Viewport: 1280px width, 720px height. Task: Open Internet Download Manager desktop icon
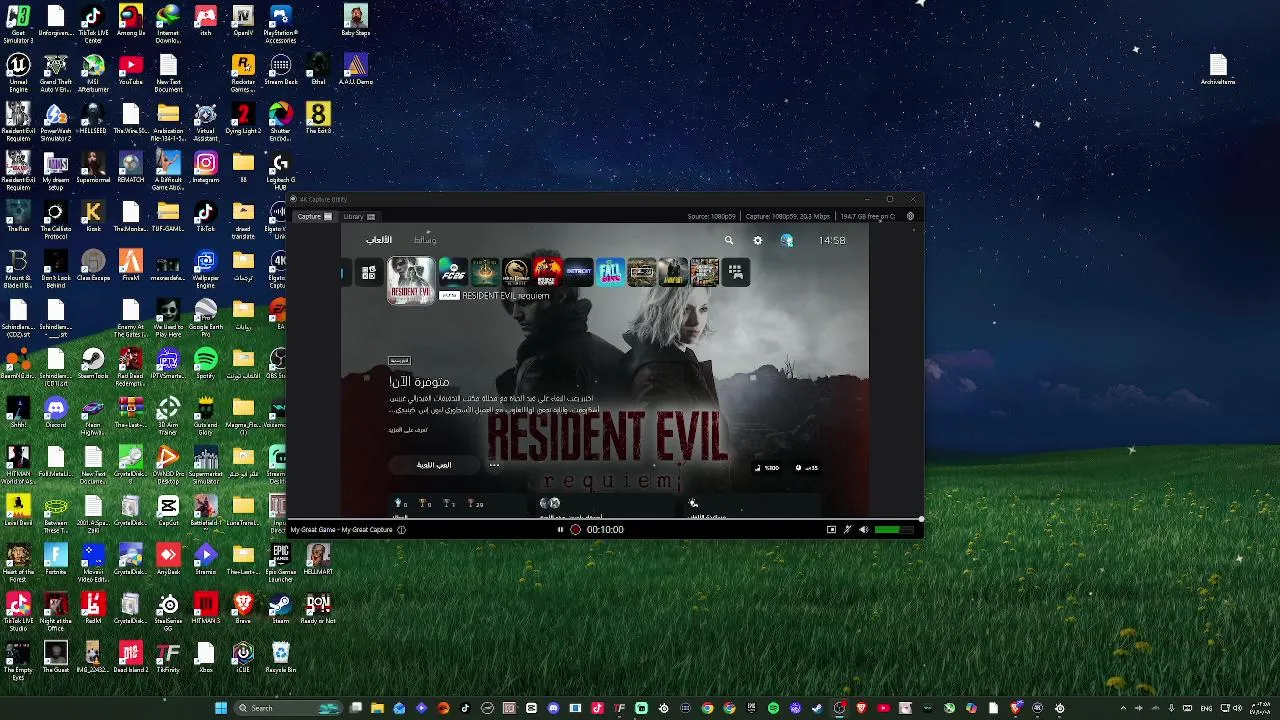coord(168,22)
